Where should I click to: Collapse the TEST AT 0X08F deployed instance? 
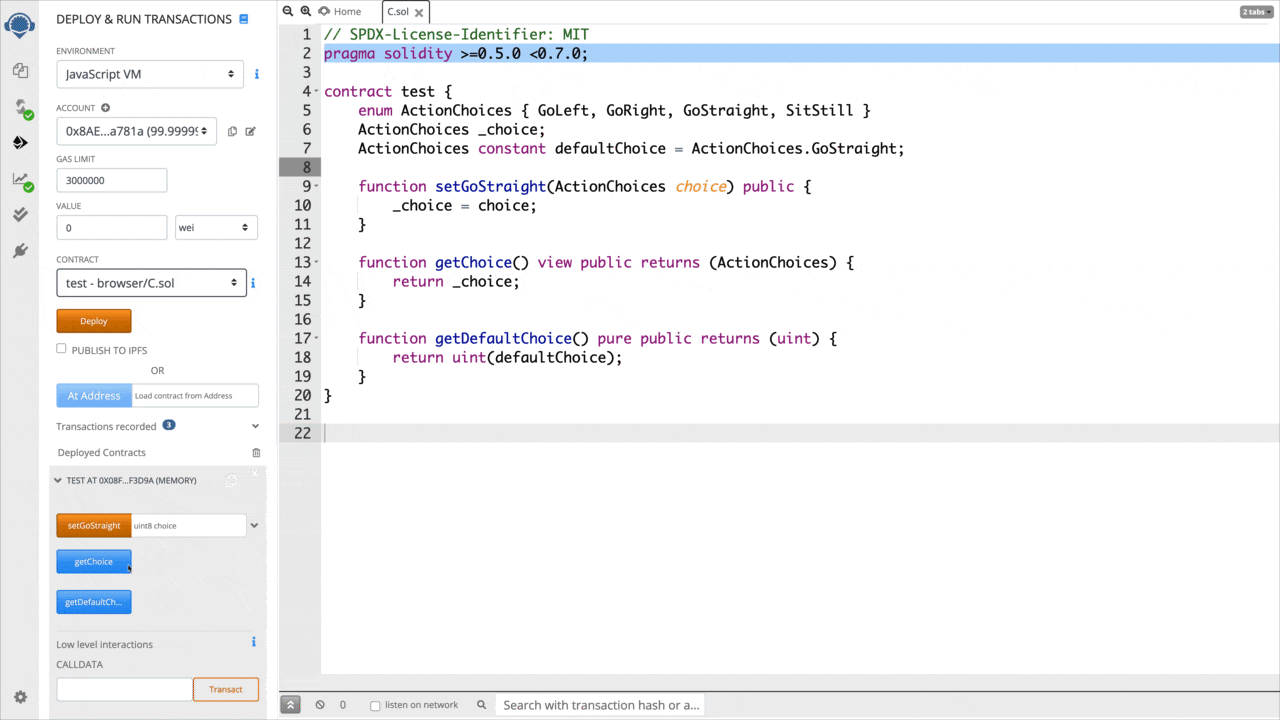59,481
